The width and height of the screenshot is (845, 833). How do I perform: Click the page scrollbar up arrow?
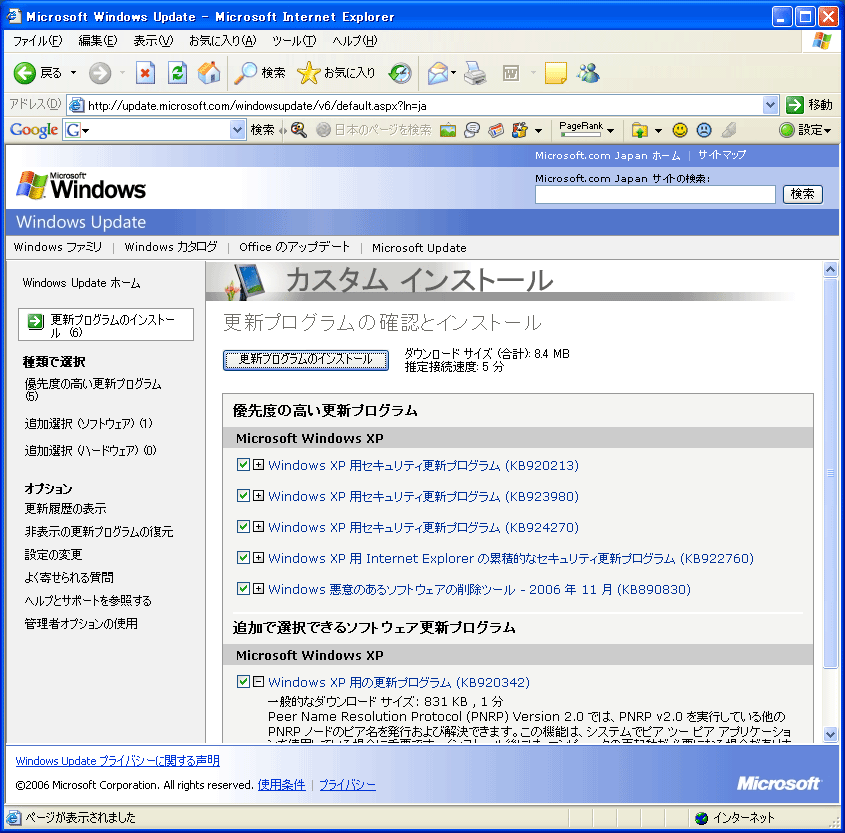[x=830, y=269]
